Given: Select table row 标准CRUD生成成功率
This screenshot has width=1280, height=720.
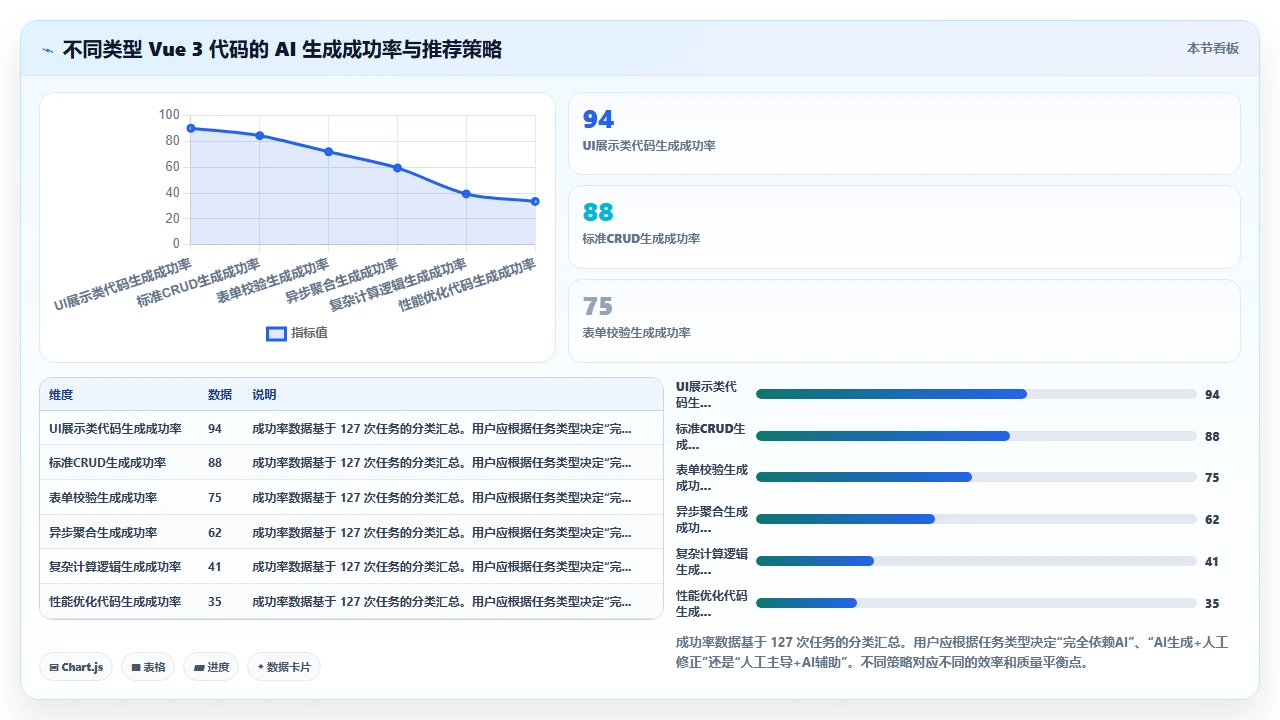Looking at the screenshot, I should 351,463.
